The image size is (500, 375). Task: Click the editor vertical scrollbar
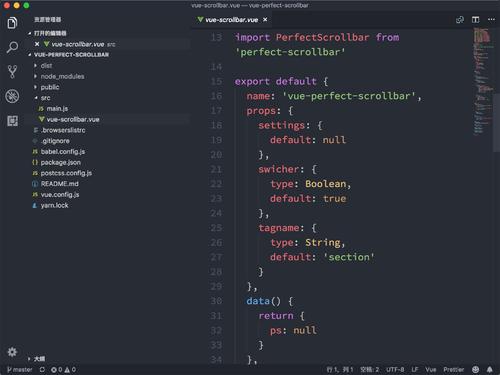[x=497, y=123]
